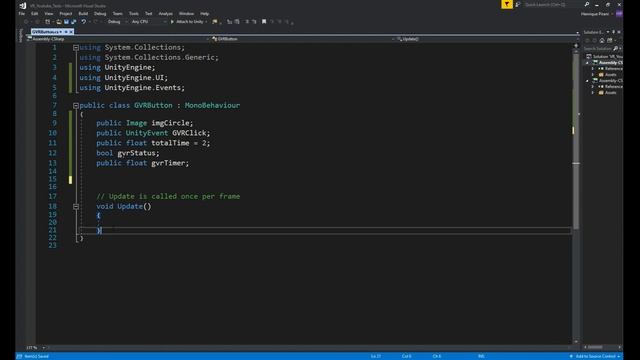This screenshot has height=360, width=640.
Task: Open the Assembly-CSharp project navigation dropdown
Action: coord(118,39)
